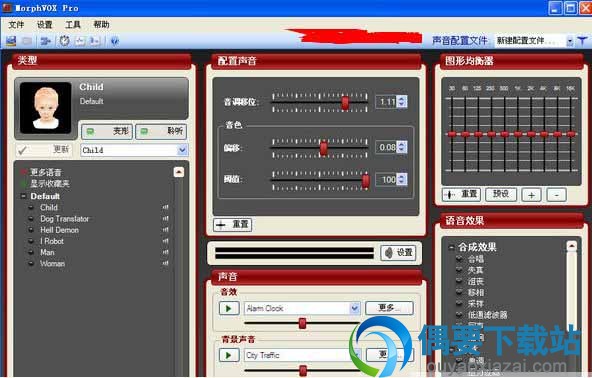Click the 阈值 threshold slider handle
592x378 pixels.
tap(365, 181)
